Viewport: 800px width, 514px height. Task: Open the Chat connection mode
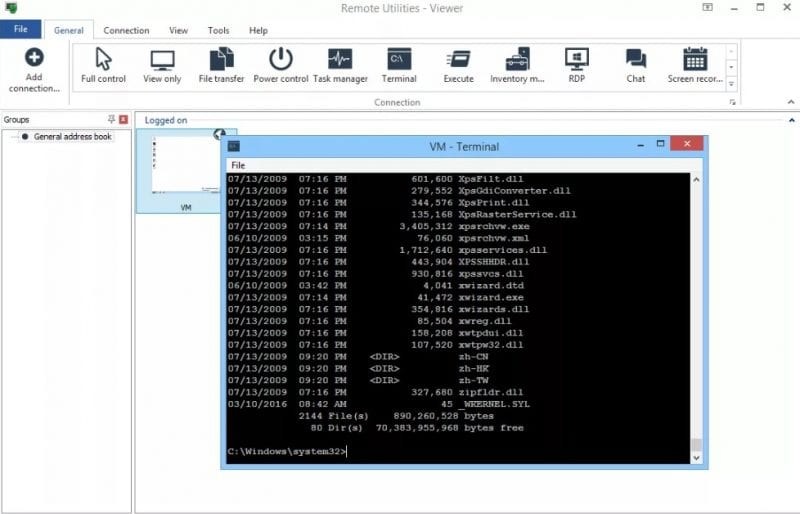tap(635, 66)
